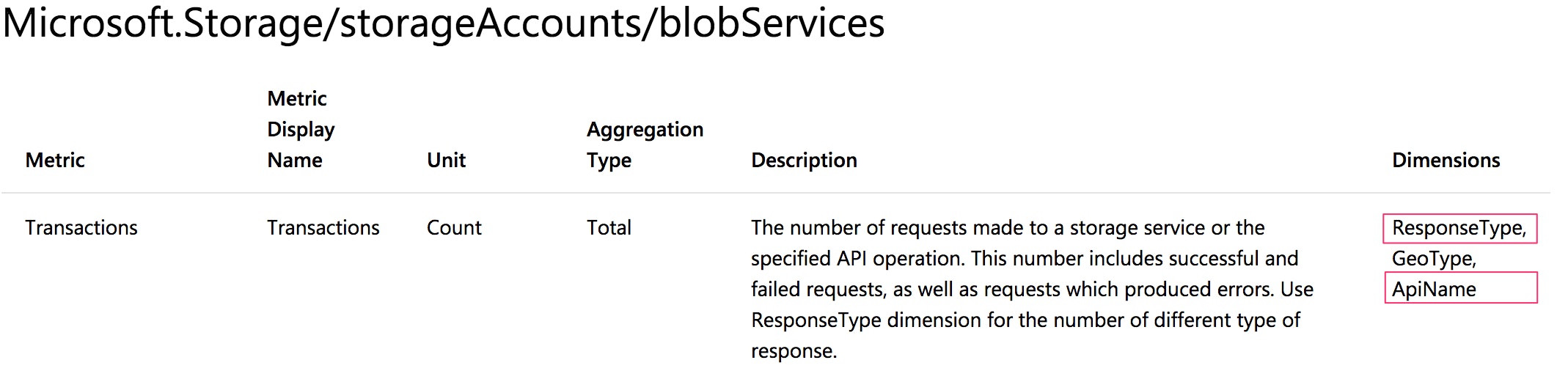The height and width of the screenshot is (371, 1568).
Task: Click the divider line below the table headers
Action: click(x=776, y=193)
